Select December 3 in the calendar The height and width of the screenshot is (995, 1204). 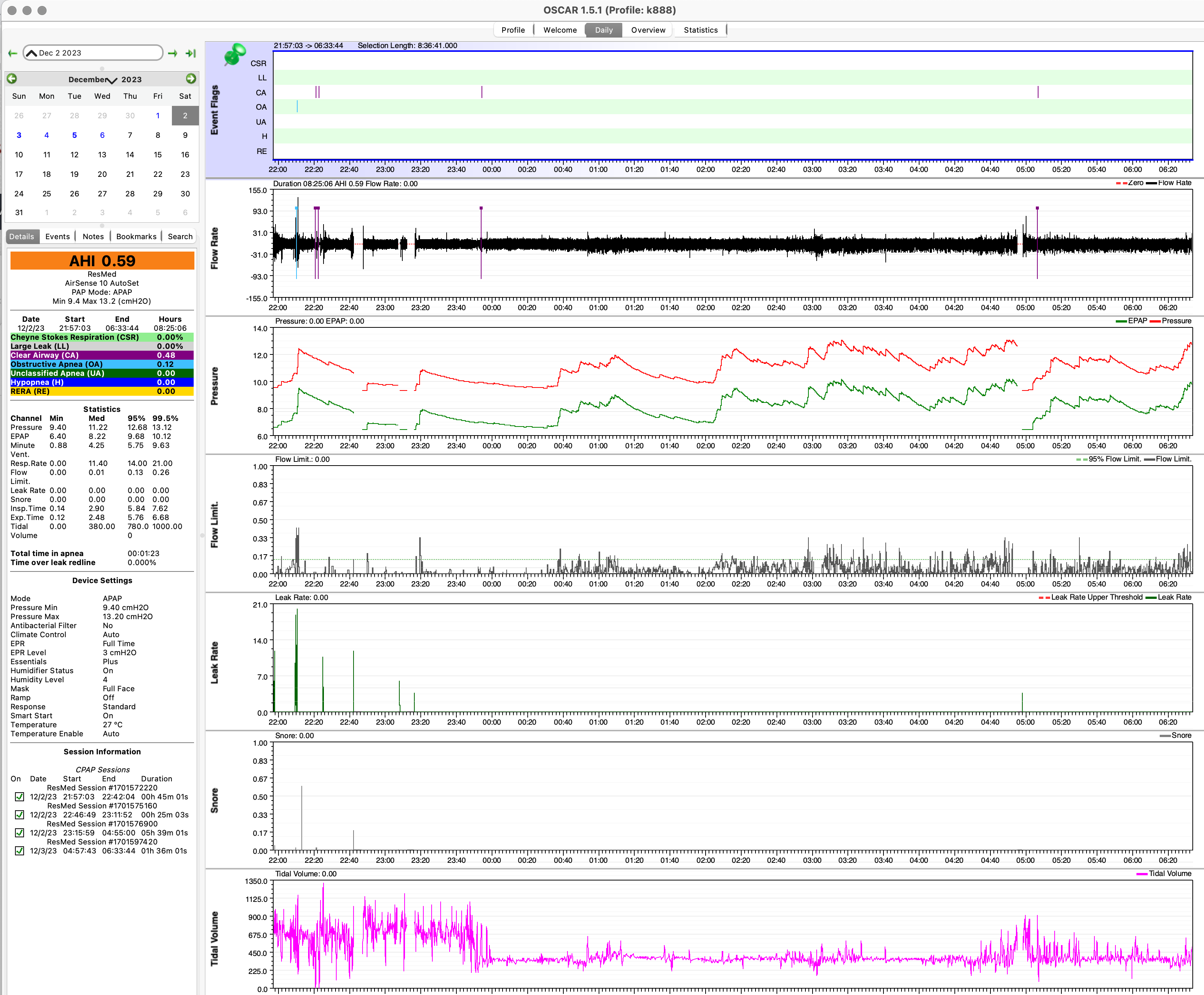pos(19,135)
